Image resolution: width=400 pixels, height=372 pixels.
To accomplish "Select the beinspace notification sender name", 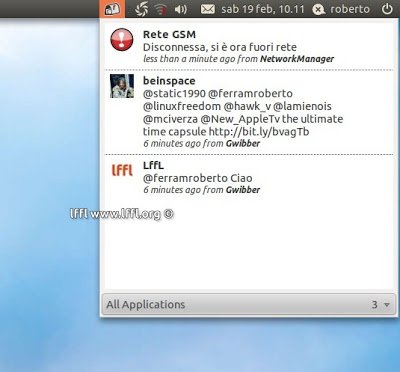I will pos(169,81).
